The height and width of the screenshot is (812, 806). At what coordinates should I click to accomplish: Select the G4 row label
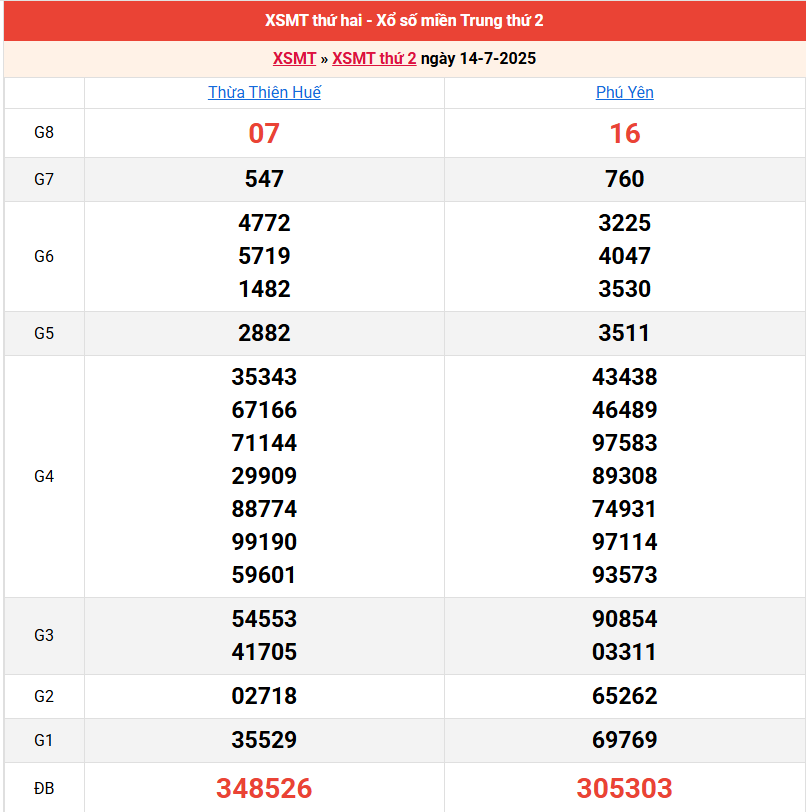tap(44, 476)
